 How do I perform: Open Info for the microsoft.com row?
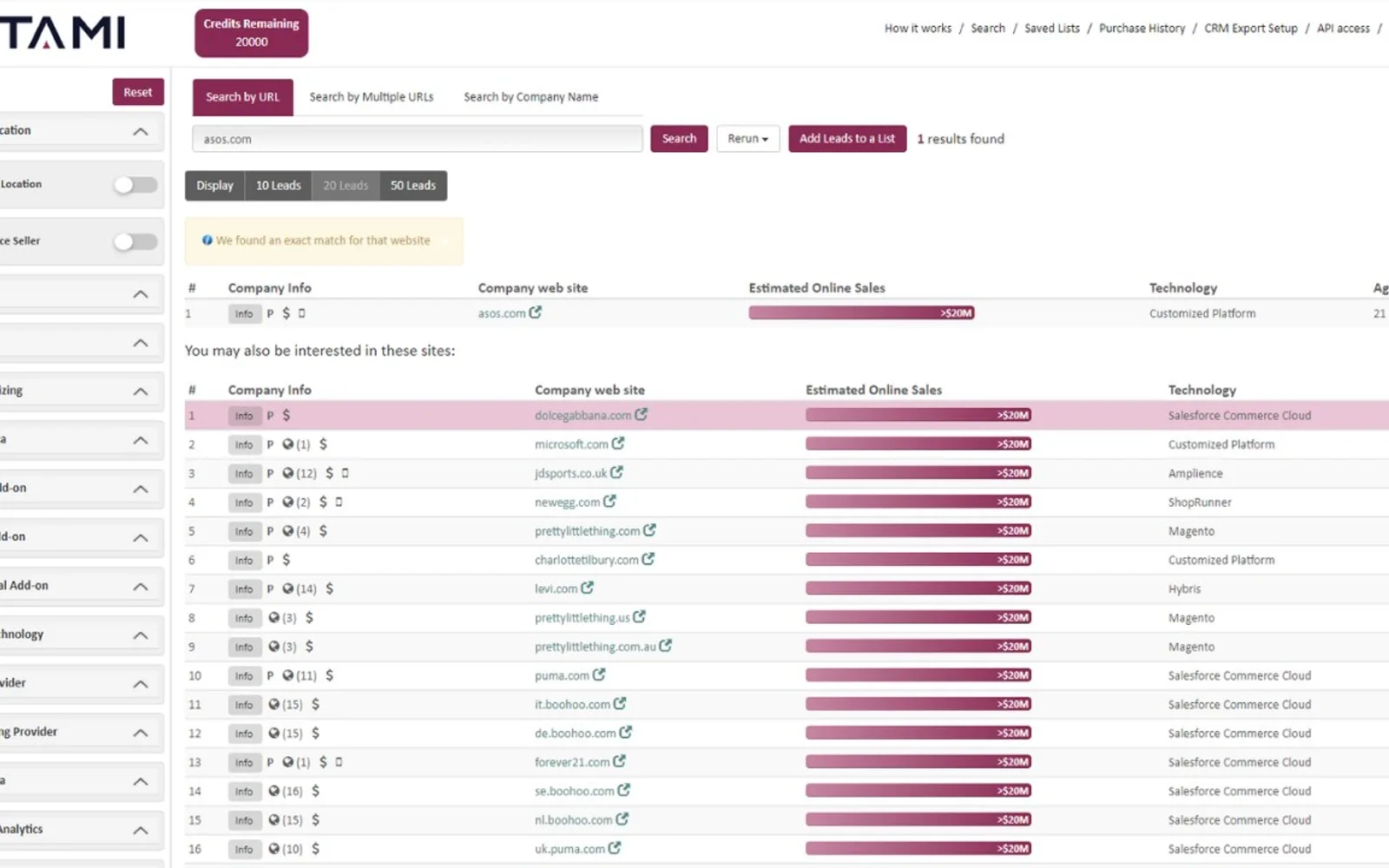(x=244, y=444)
